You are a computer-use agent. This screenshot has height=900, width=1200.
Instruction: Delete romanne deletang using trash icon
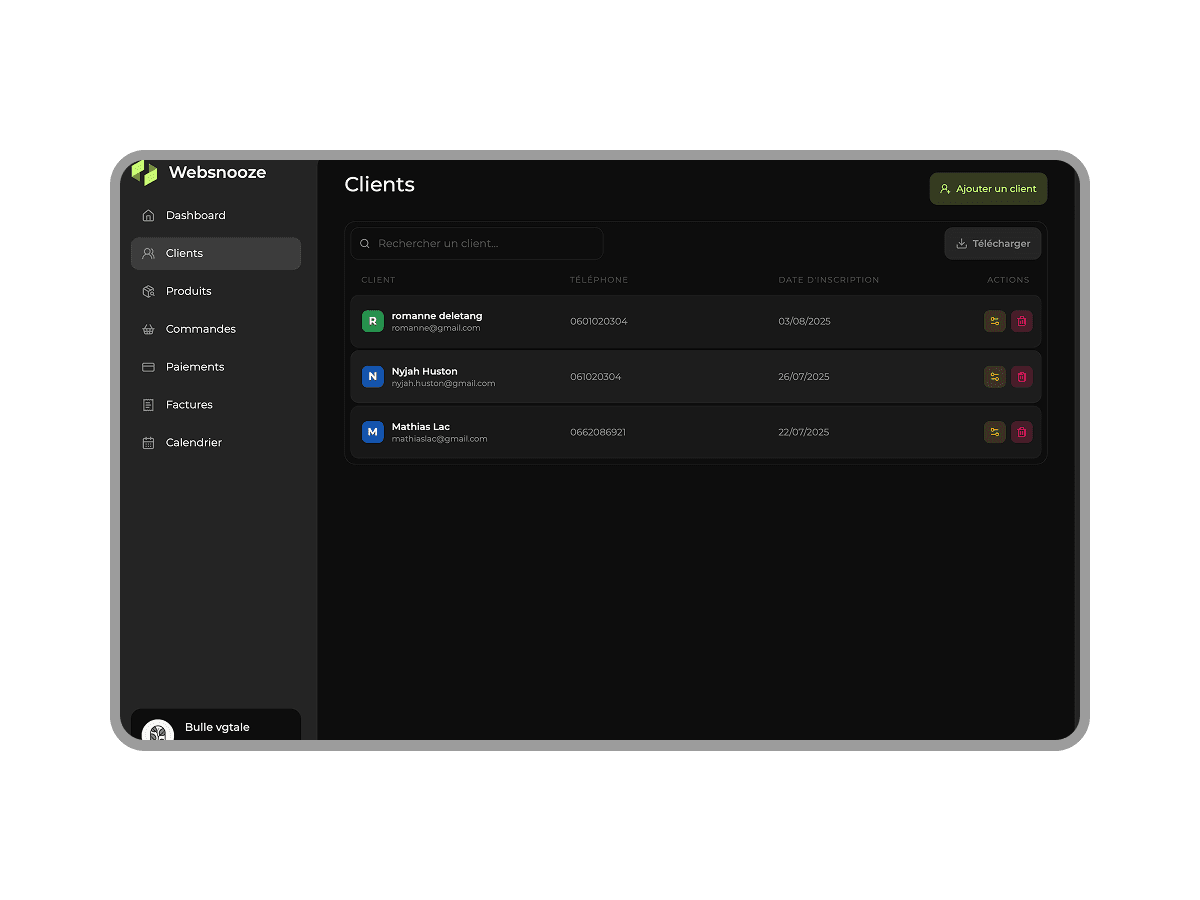coord(1021,321)
